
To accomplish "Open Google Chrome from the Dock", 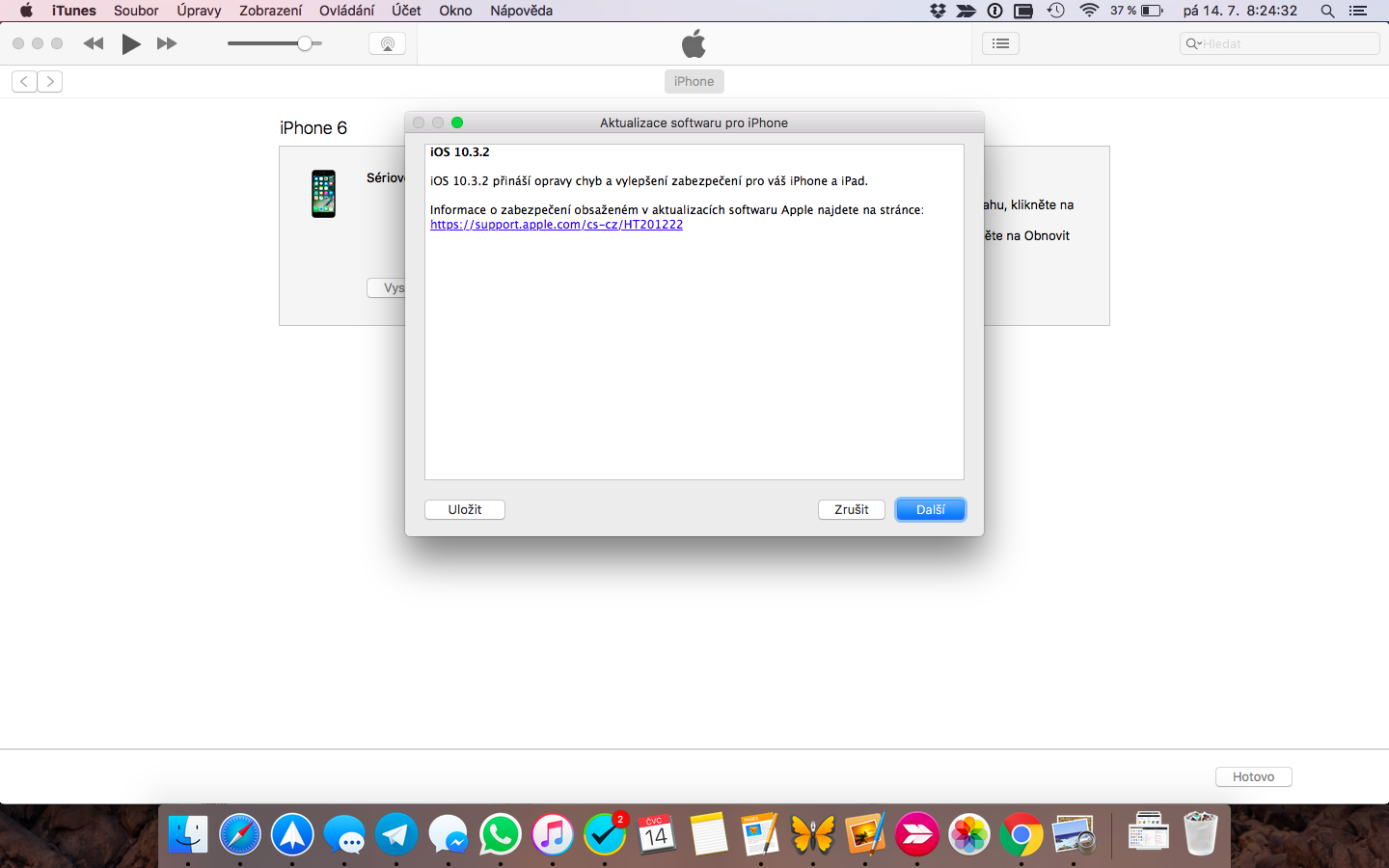I will [1021, 833].
